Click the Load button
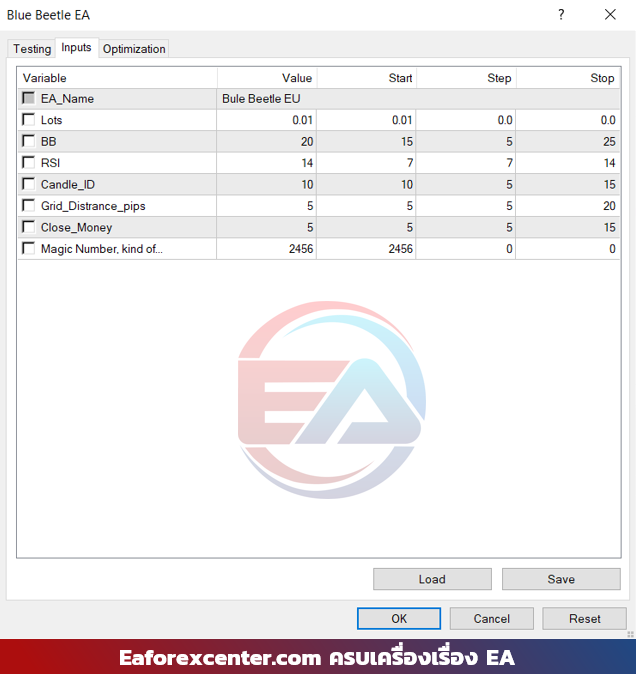The height and width of the screenshot is (674, 636). 432,579
